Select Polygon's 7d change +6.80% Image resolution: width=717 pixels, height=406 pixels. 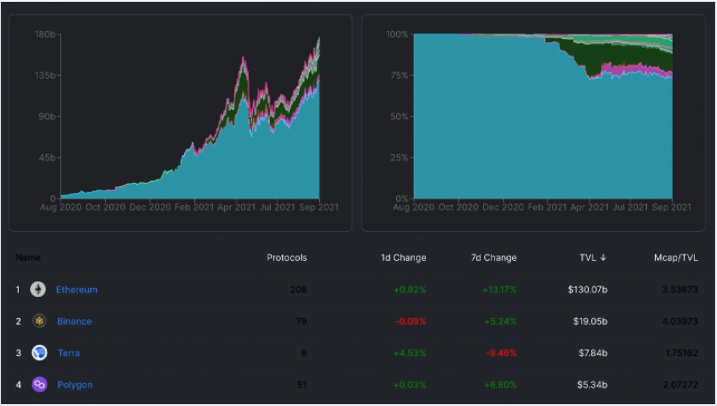[x=500, y=385]
